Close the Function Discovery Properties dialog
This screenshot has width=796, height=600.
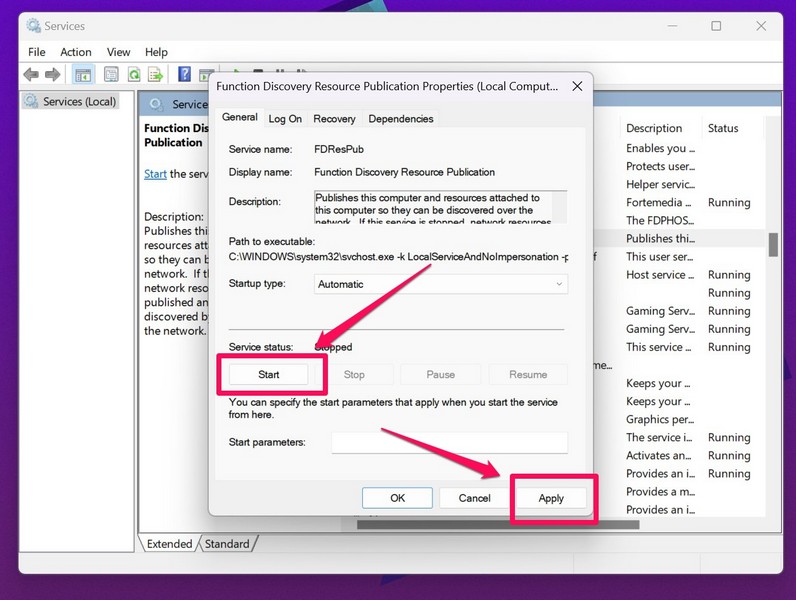pos(576,87)
